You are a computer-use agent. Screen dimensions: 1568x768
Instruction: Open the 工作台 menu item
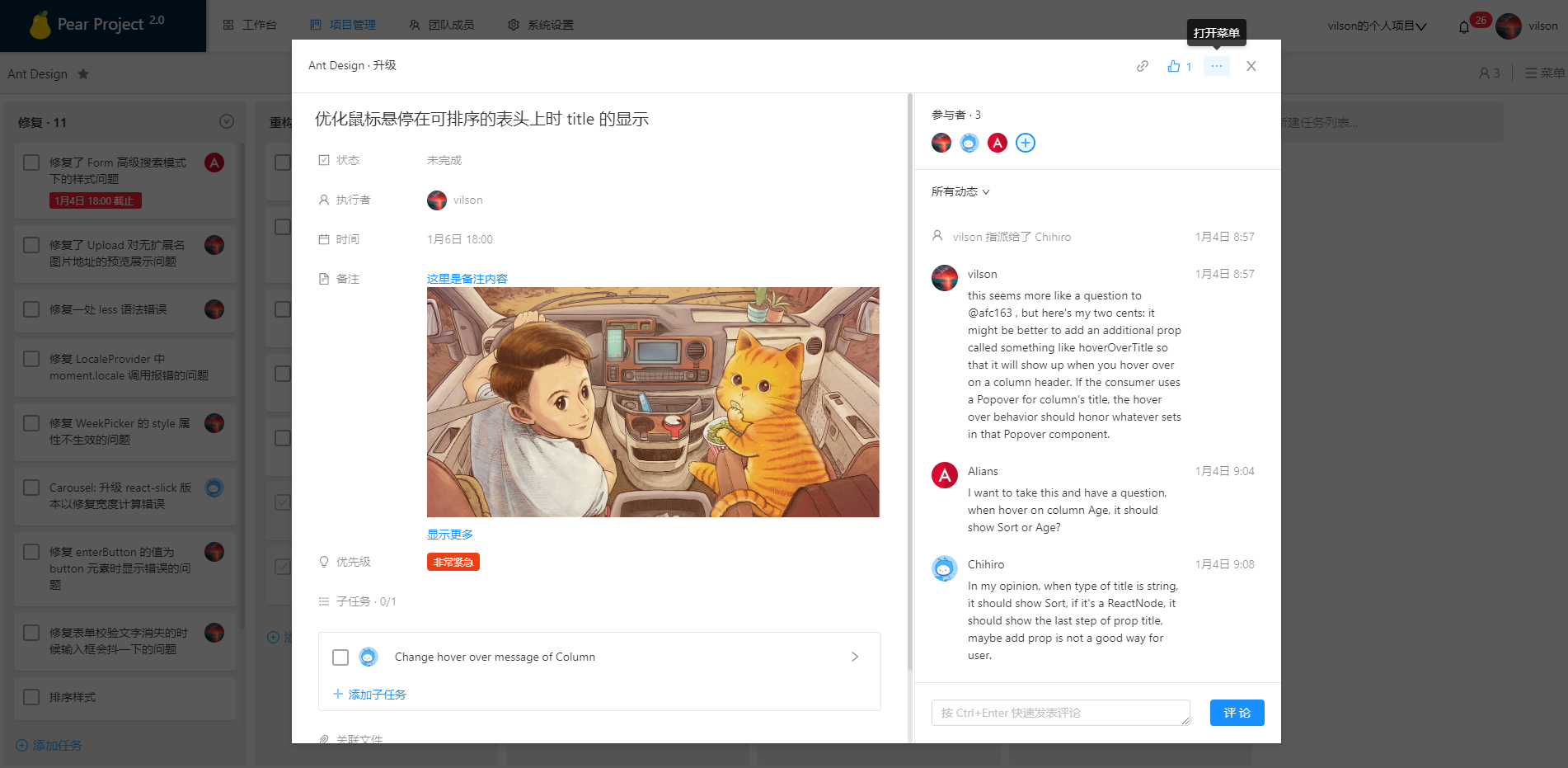point(251,25)
